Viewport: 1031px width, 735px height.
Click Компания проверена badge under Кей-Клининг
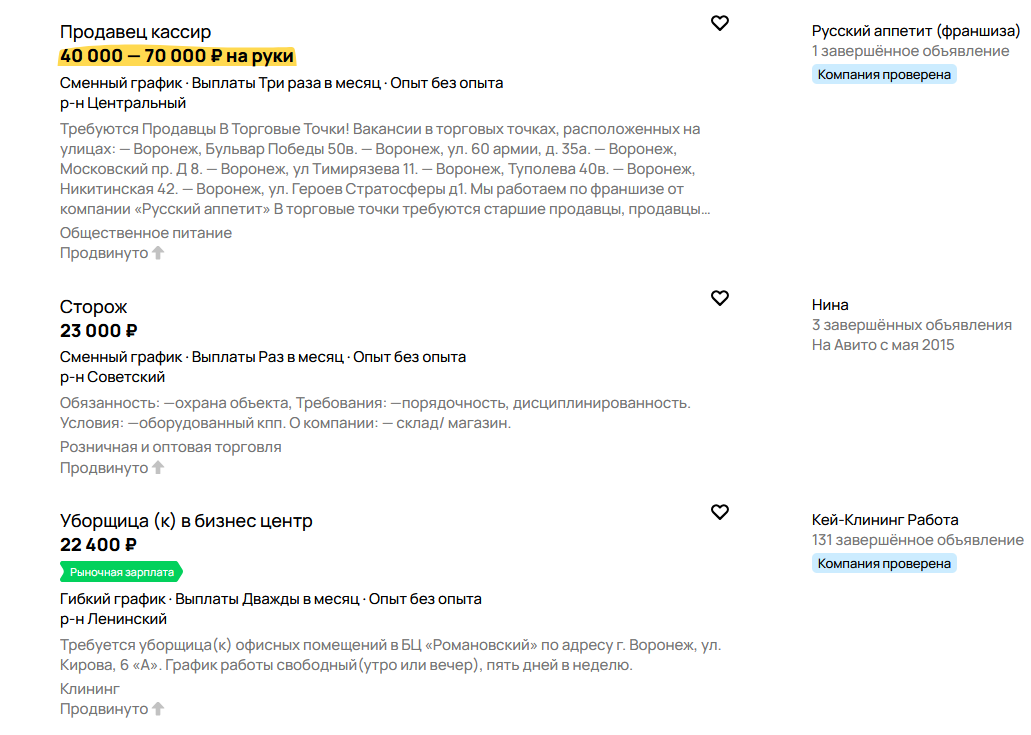click(884, 563)
